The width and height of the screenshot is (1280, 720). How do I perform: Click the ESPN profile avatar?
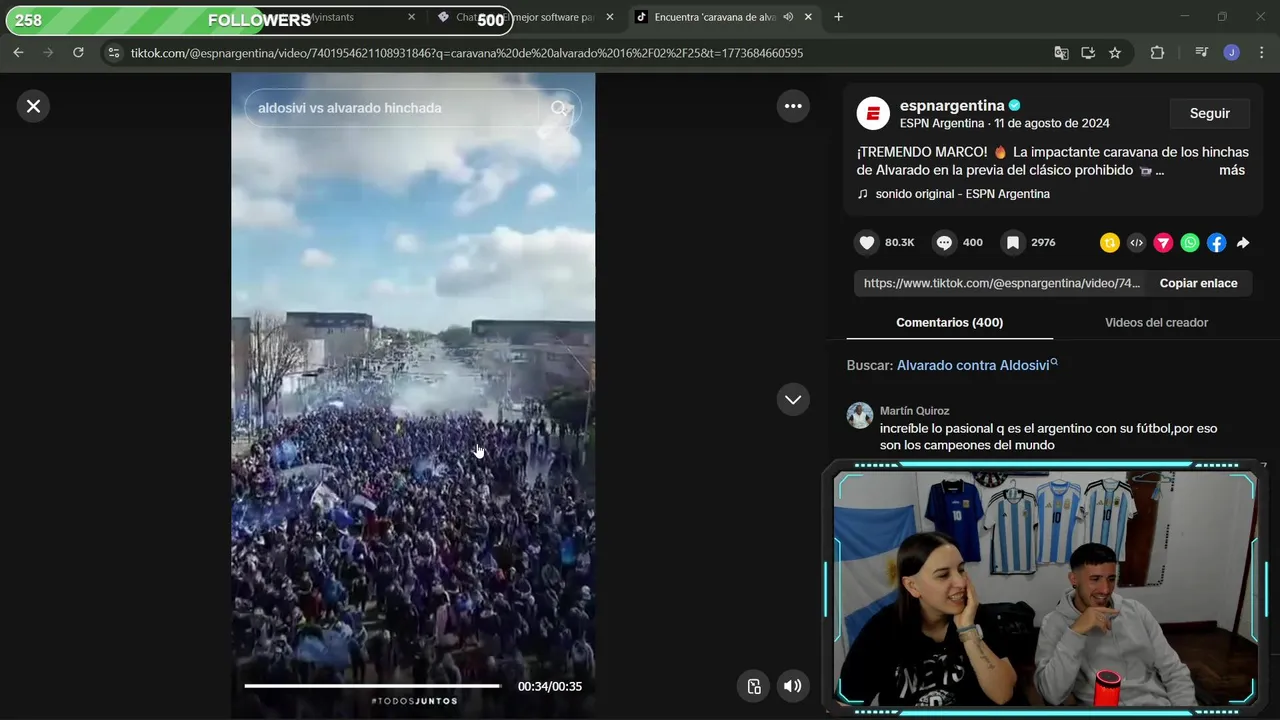[873, 113]
